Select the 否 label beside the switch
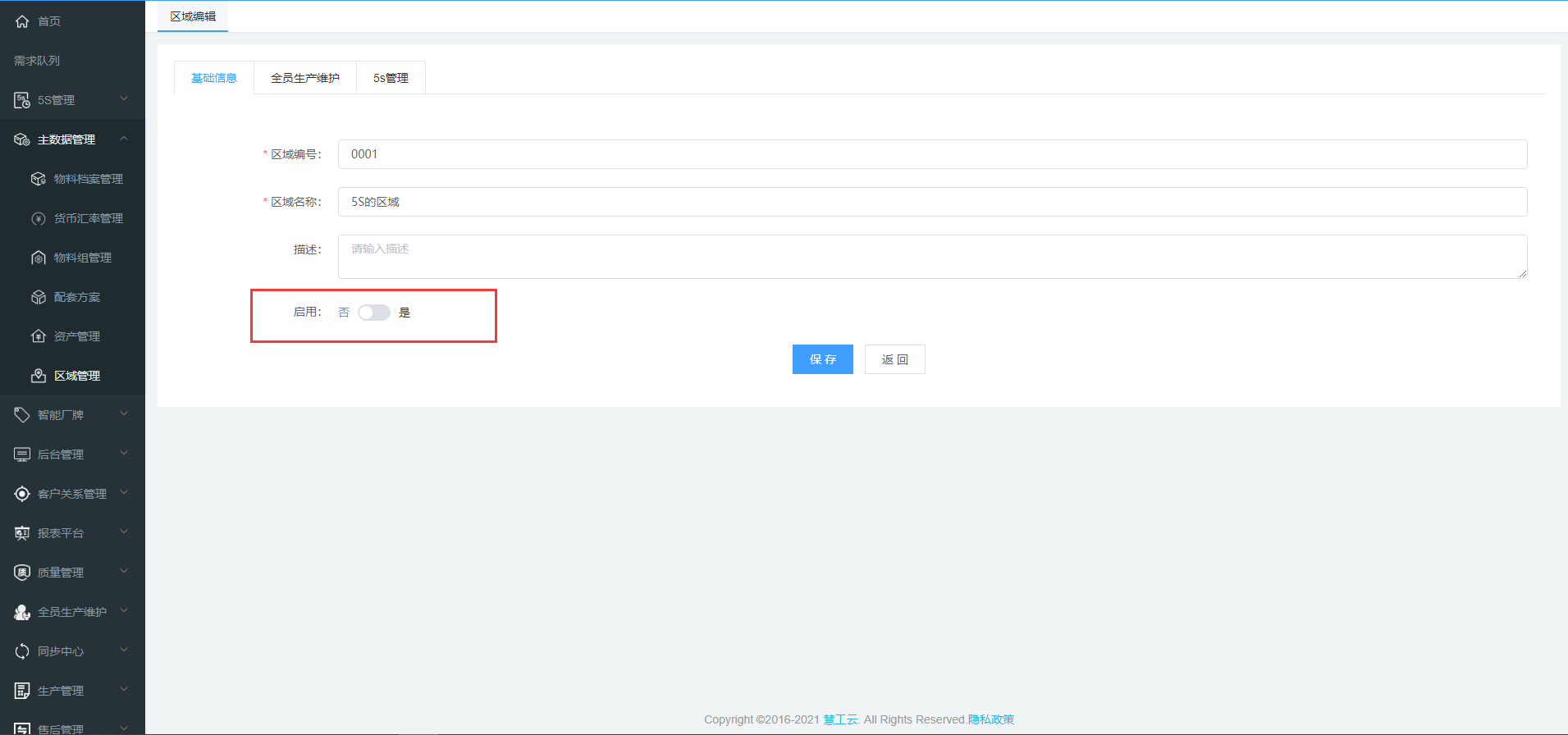This screenshot has width=1568, height=735. click(x=344, y=313)
